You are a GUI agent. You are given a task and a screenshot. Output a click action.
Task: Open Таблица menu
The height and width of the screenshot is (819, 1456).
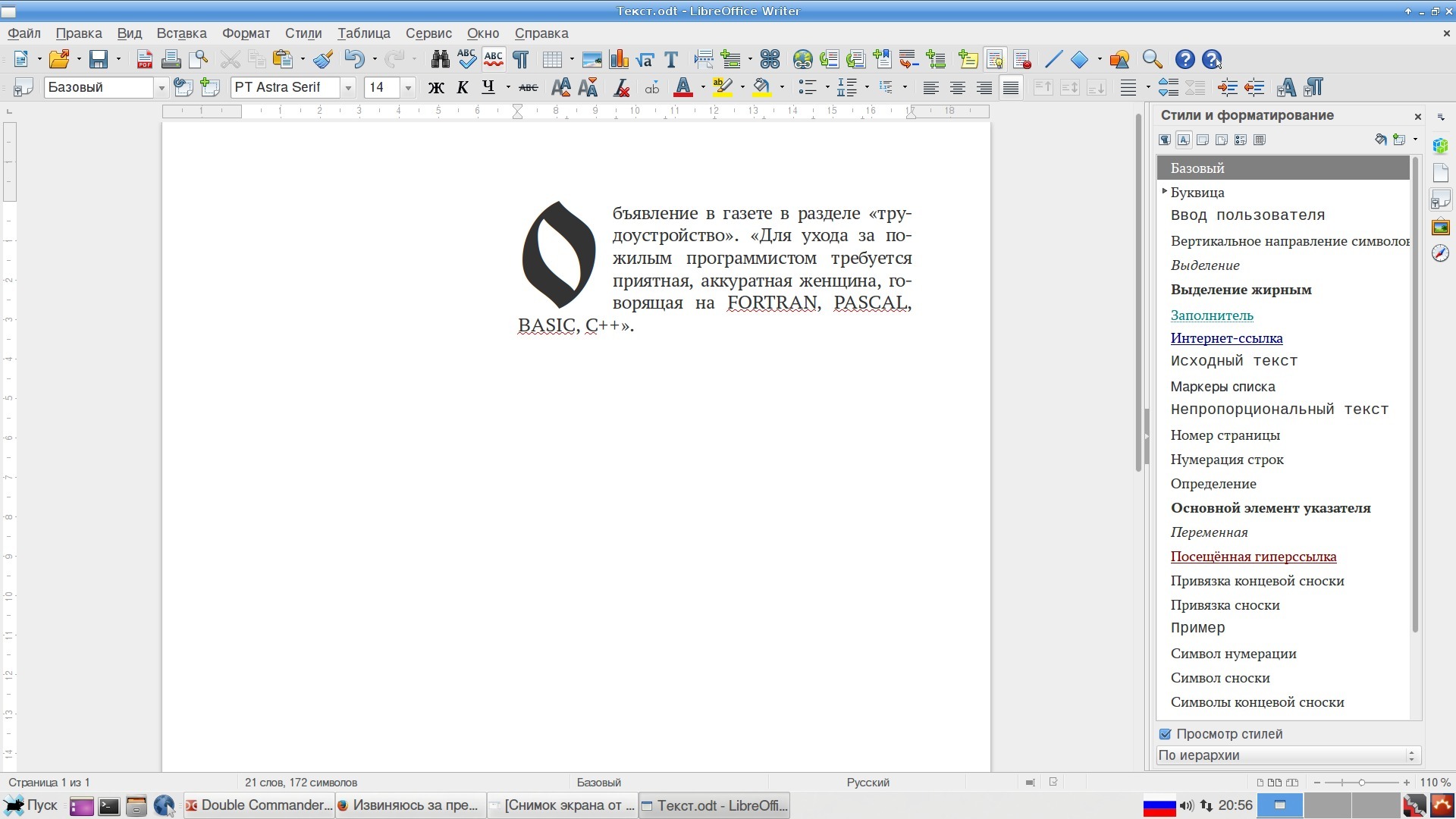point(364,33)
